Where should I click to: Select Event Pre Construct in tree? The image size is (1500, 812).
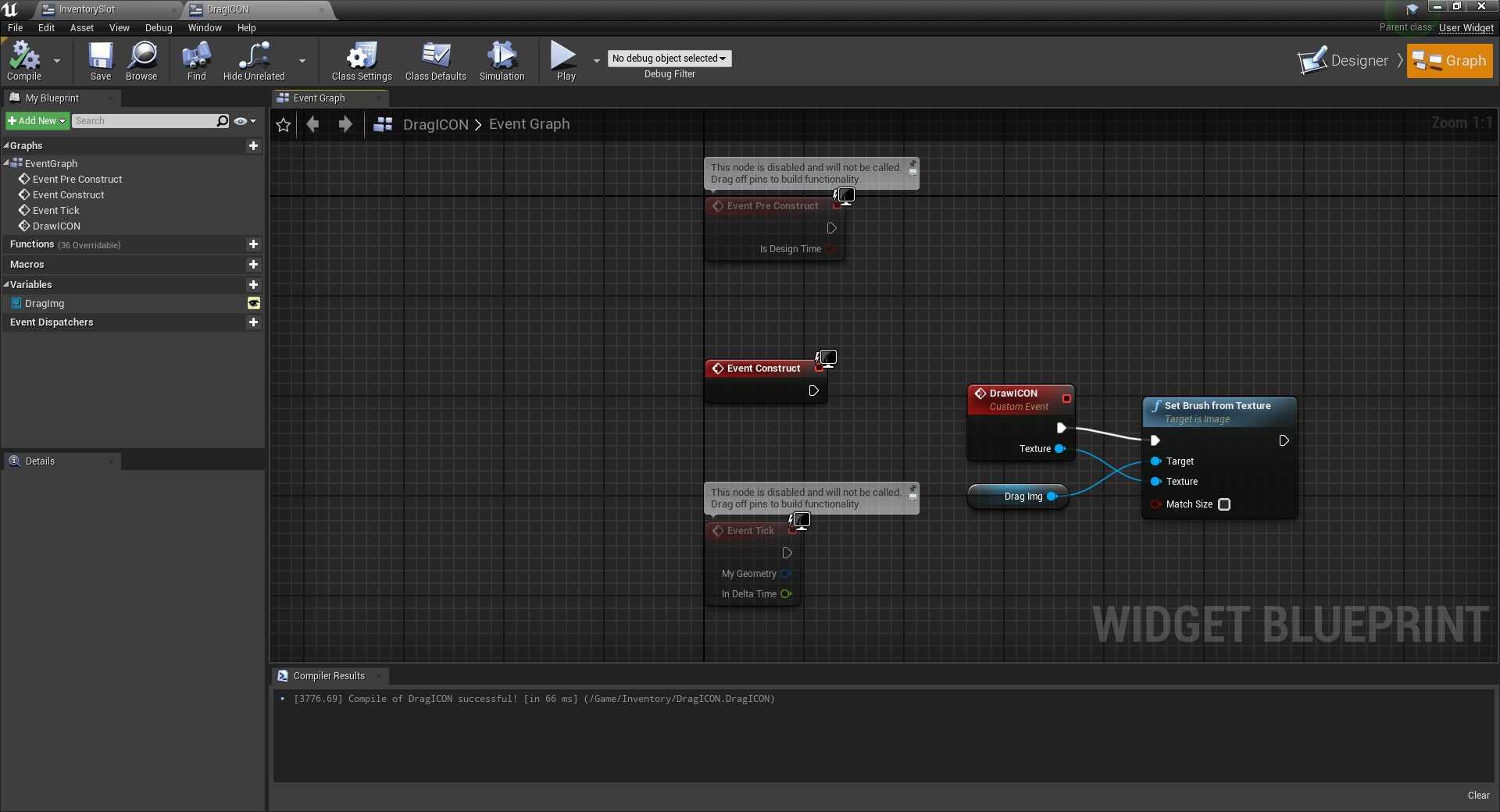77,180
